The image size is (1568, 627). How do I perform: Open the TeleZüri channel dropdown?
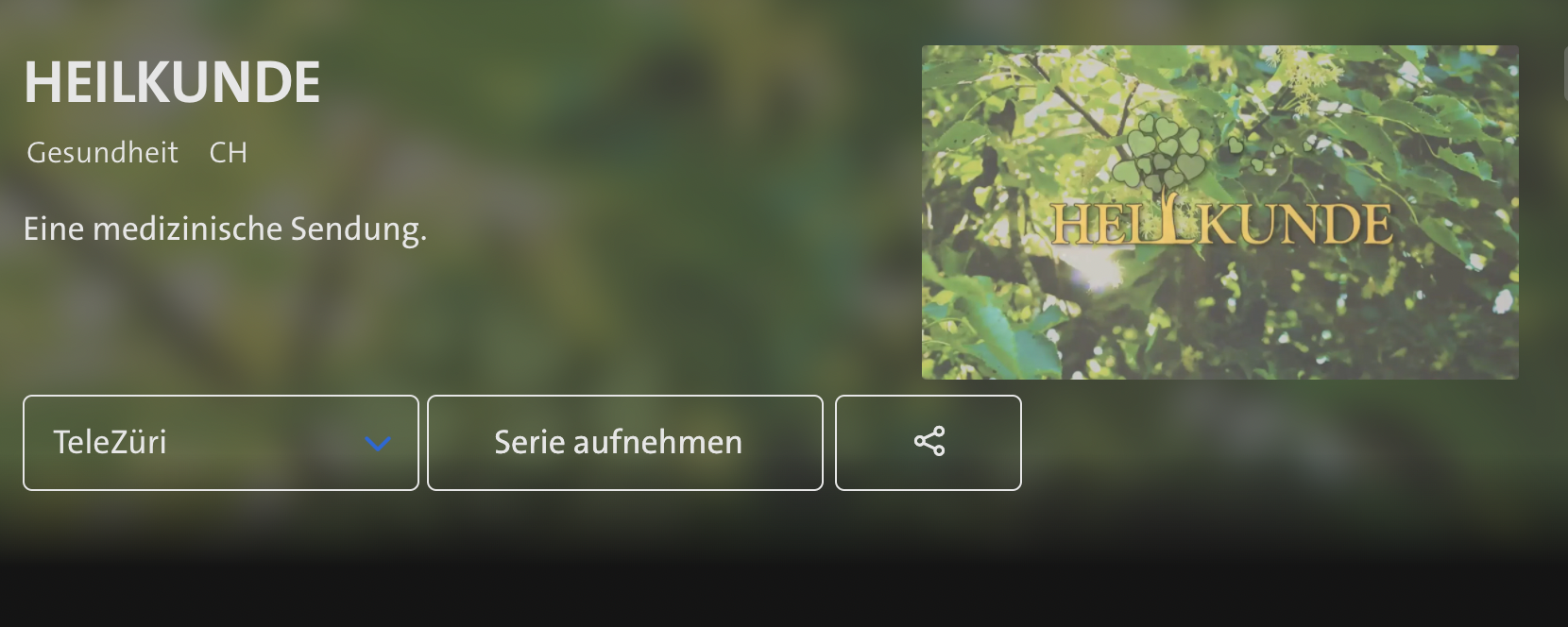pos(221,443)
